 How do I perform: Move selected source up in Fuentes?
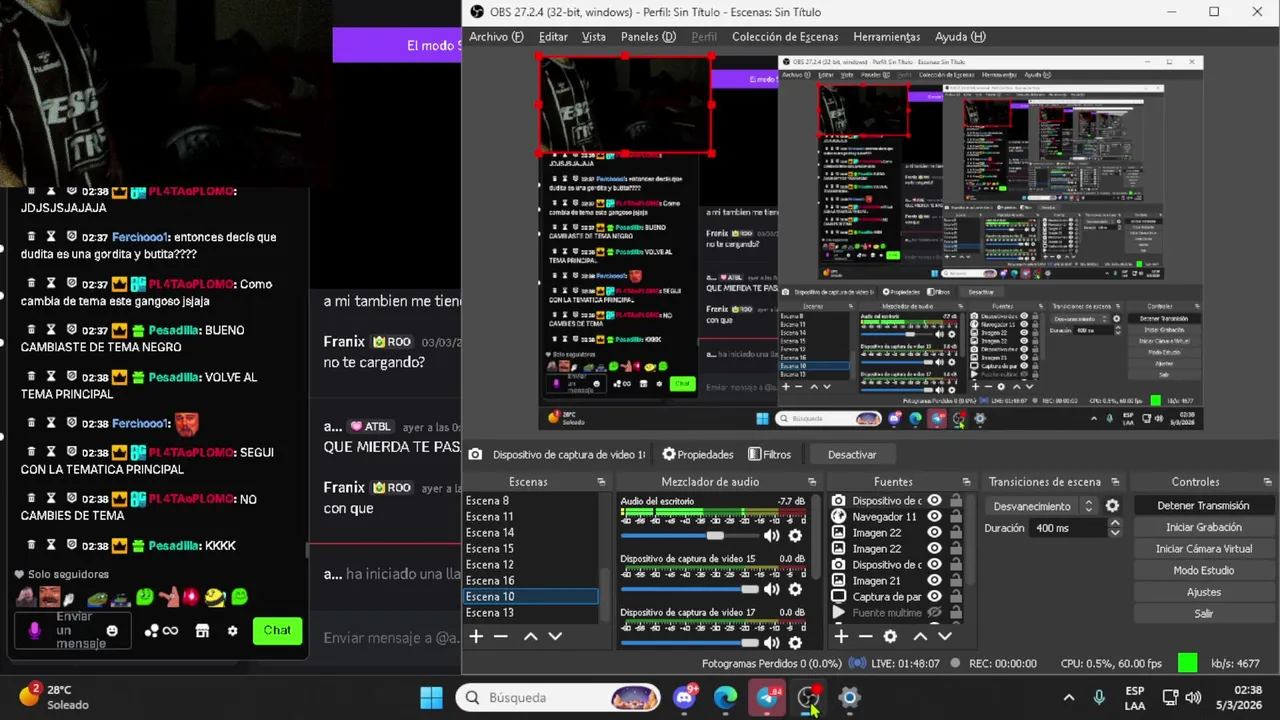tap(920, 636)
